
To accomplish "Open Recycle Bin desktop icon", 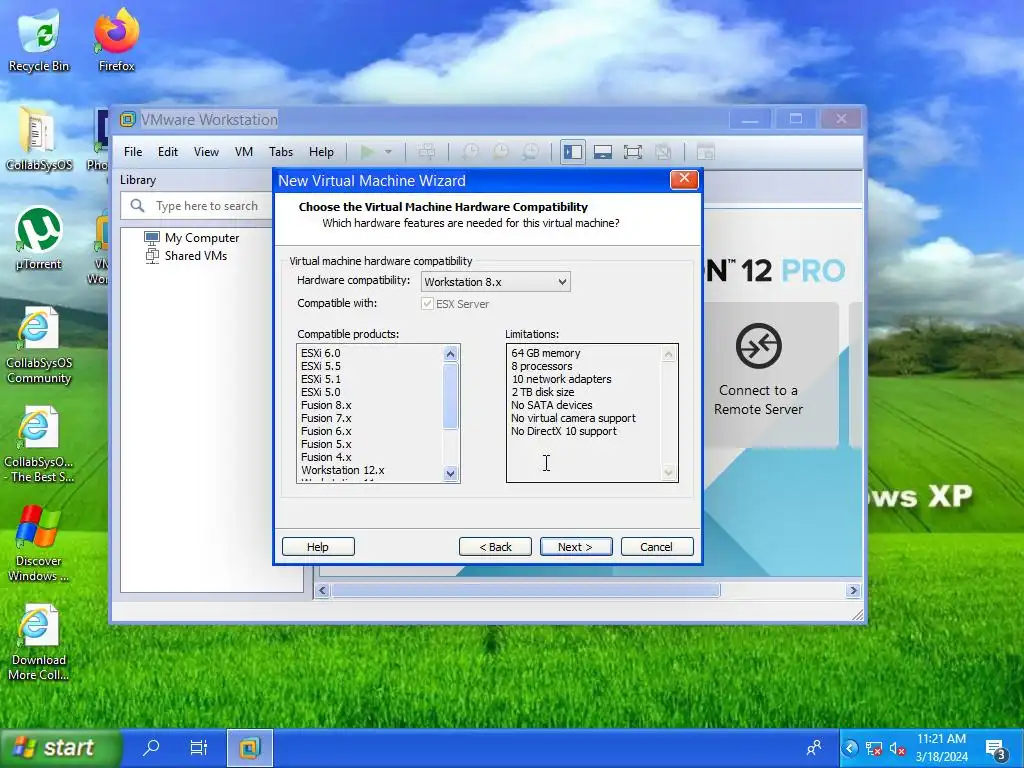I will (x=39, y=39).
